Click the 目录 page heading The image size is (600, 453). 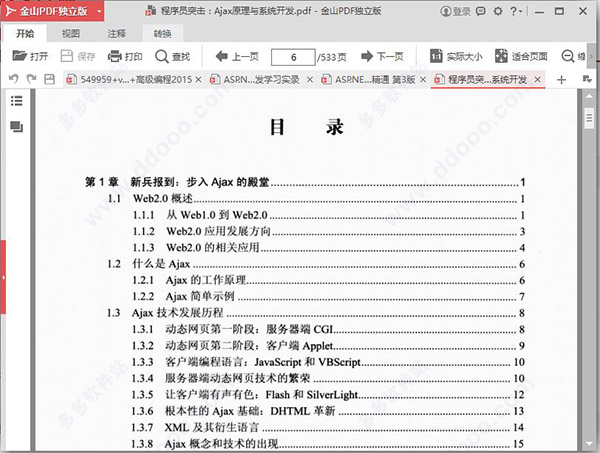click(306, 127)
